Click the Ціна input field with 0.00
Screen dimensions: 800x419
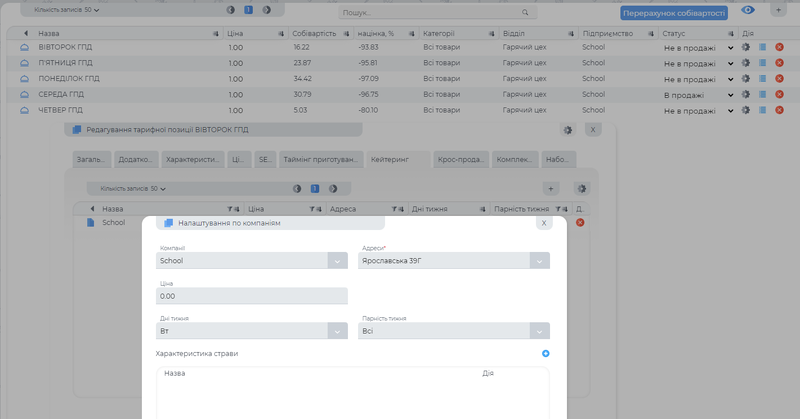click(252, 296)
